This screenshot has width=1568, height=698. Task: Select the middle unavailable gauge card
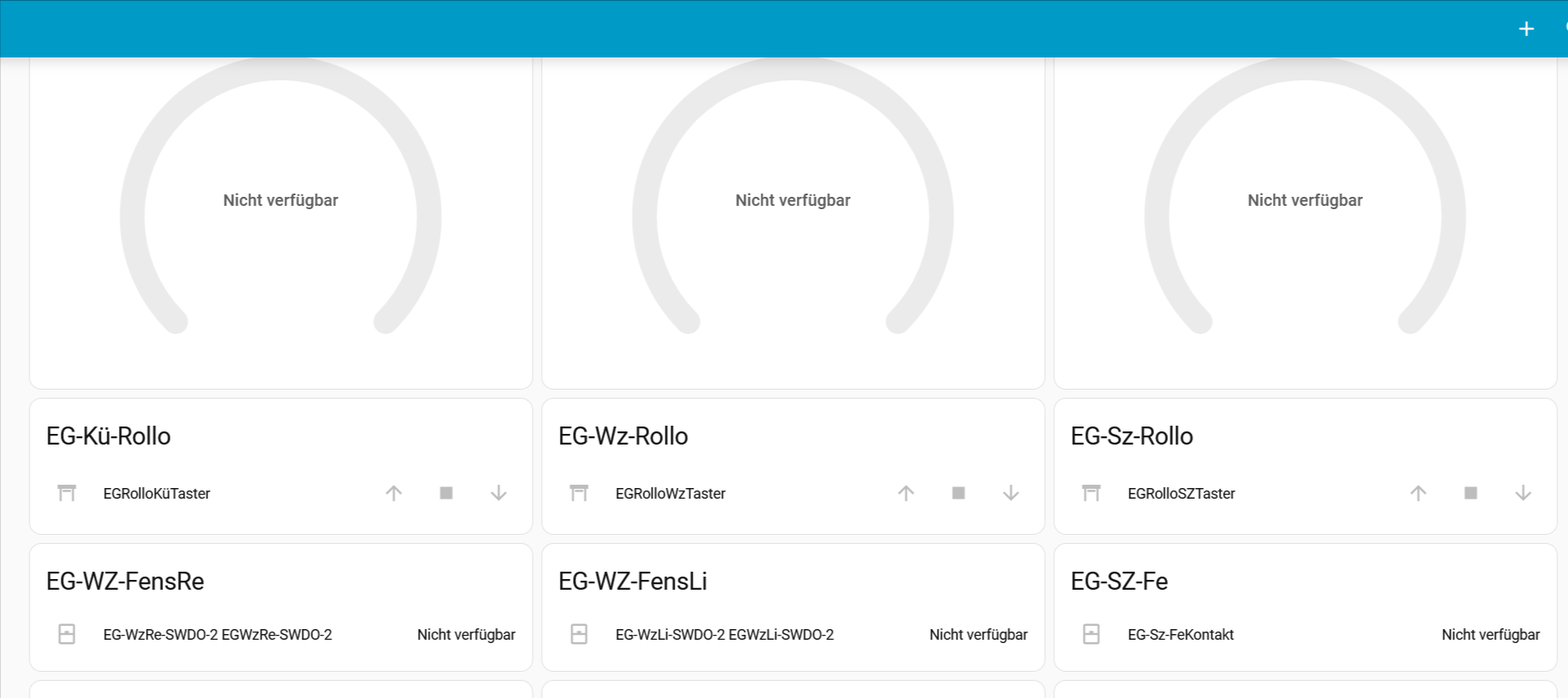click(x=793, y=201)
